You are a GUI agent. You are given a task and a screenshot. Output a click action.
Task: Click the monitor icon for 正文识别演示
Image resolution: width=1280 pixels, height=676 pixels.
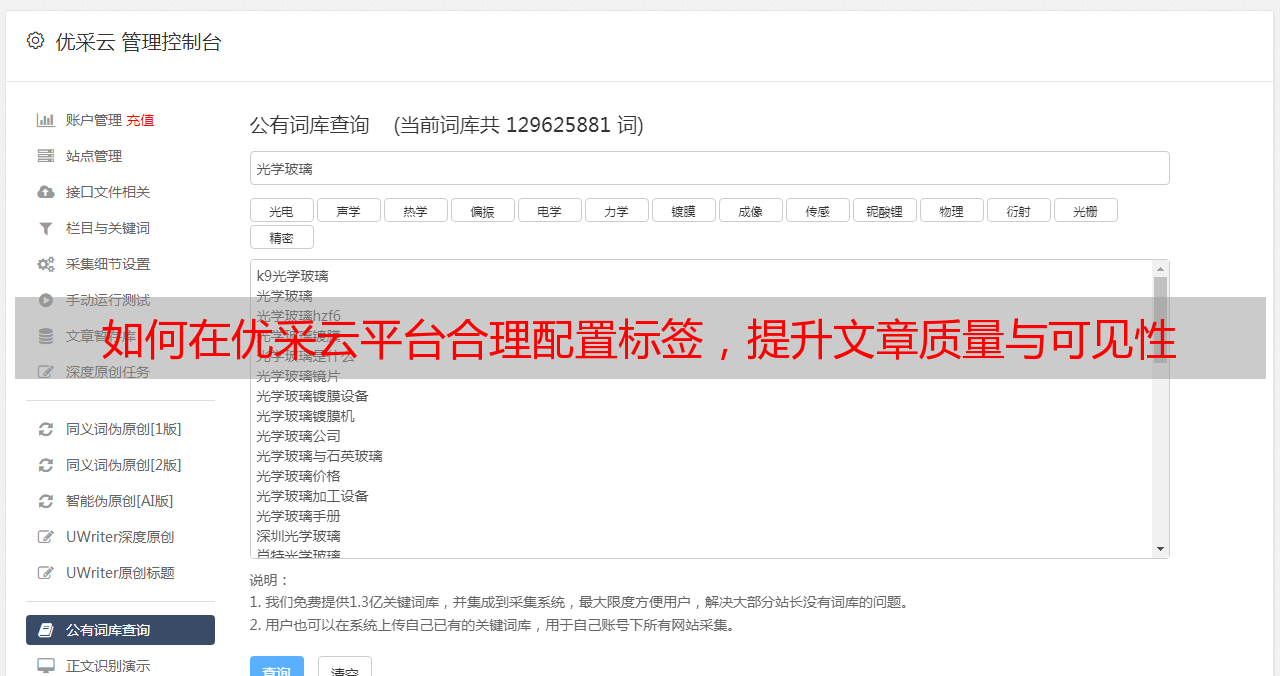tap(46, 666)
